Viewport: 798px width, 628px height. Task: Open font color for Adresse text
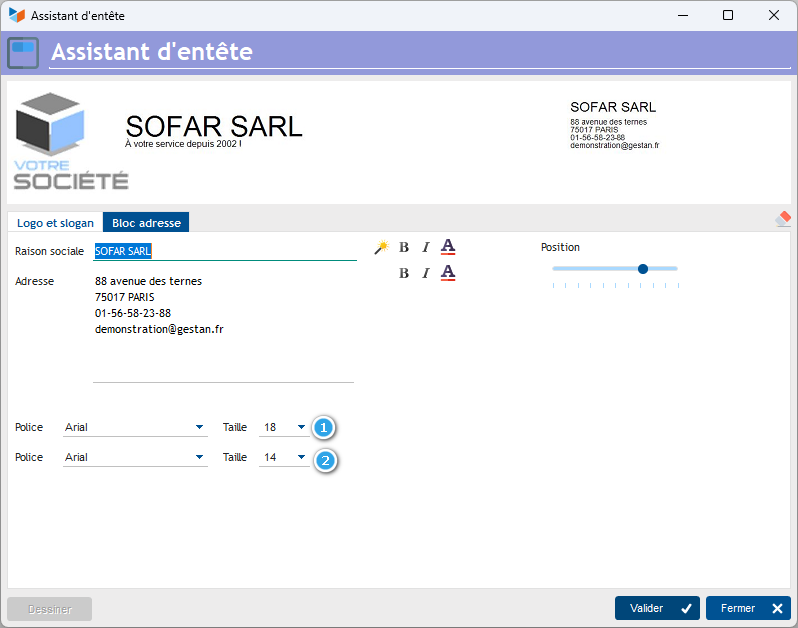(x=448, y=273)
